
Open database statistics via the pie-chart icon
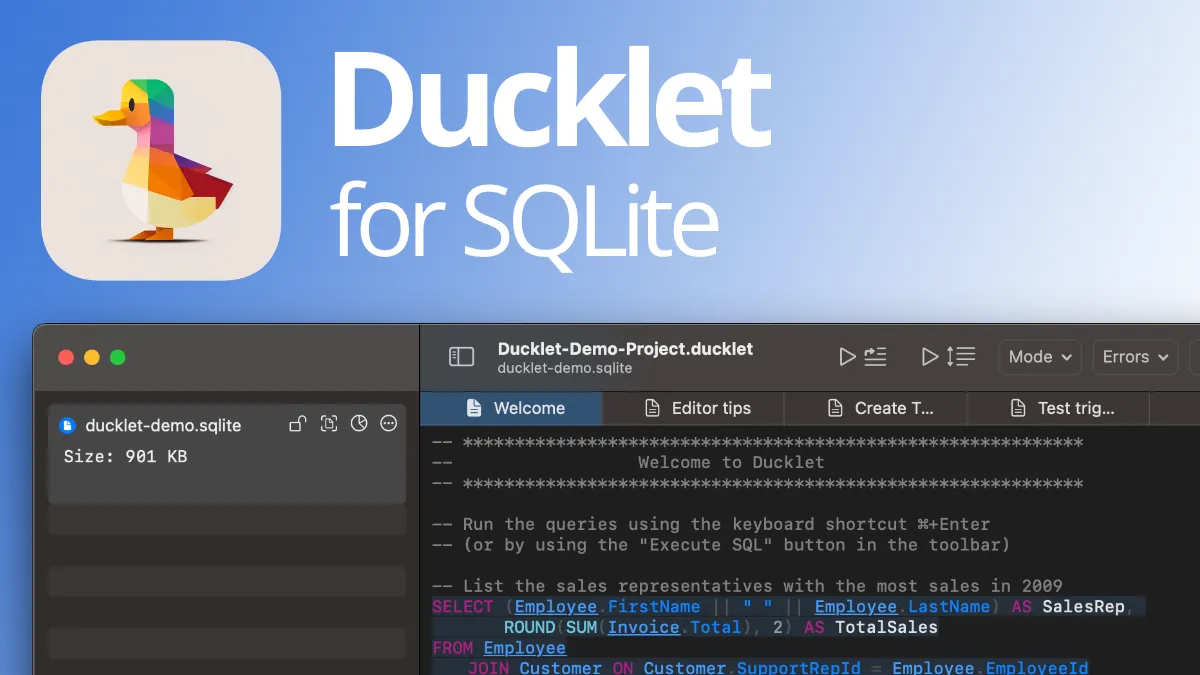click(360, 423)
